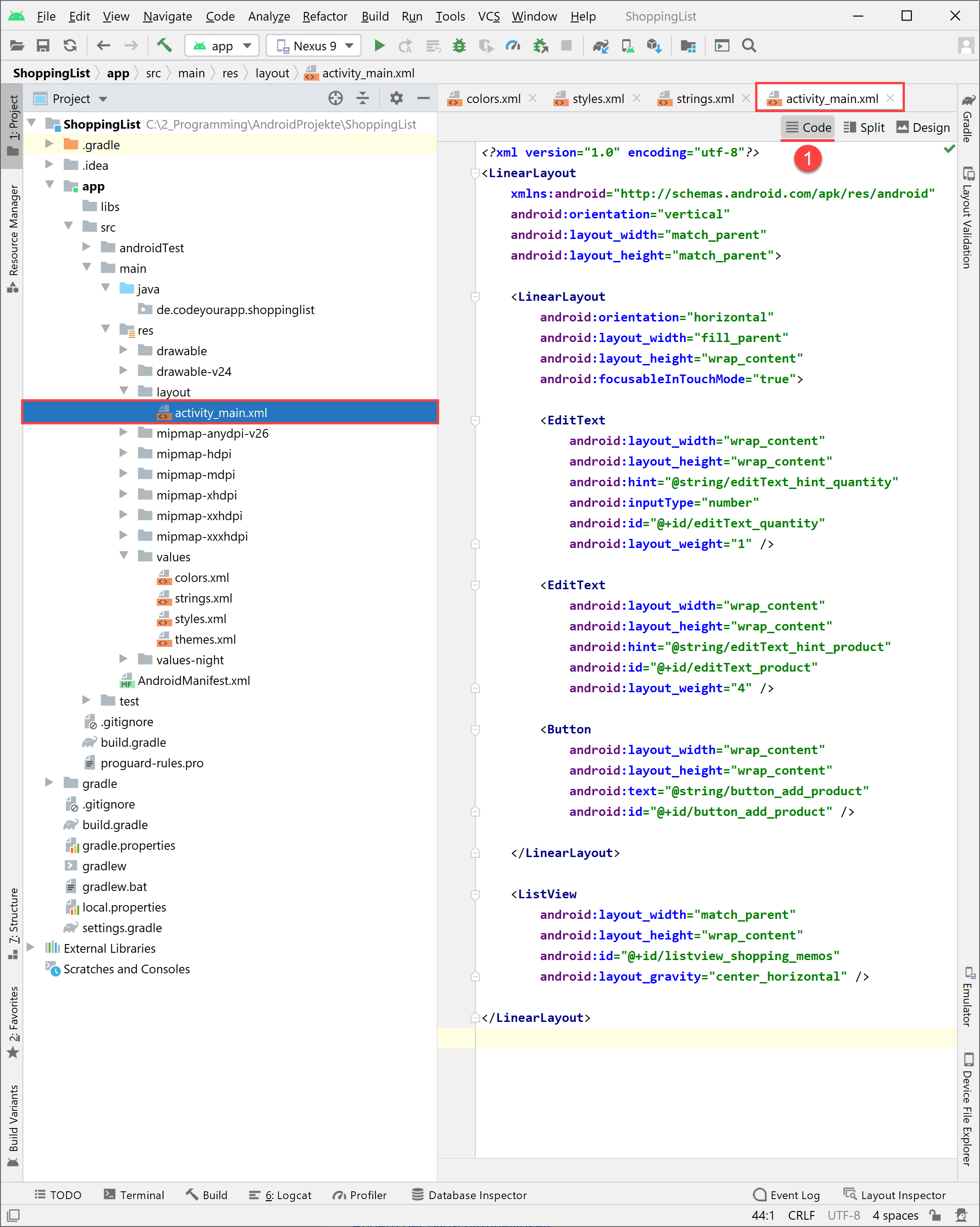Collapse the res folder
Screen dimensions: 980x1227
click(x=105, y=330)
